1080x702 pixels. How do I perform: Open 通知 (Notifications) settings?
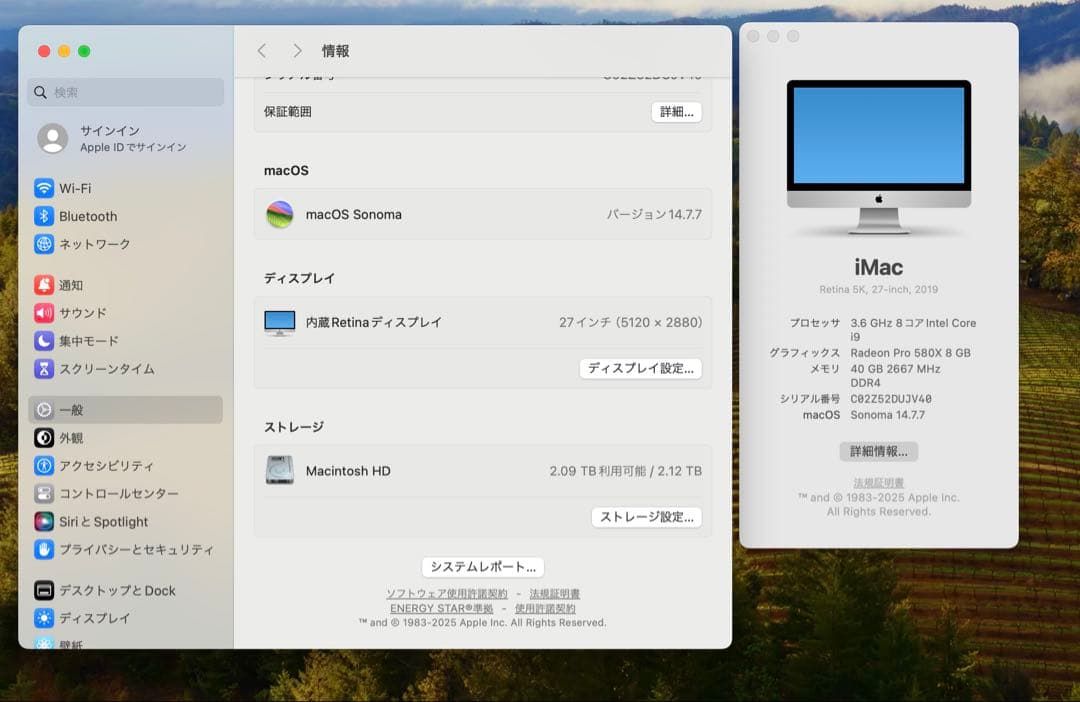point(71,285)
